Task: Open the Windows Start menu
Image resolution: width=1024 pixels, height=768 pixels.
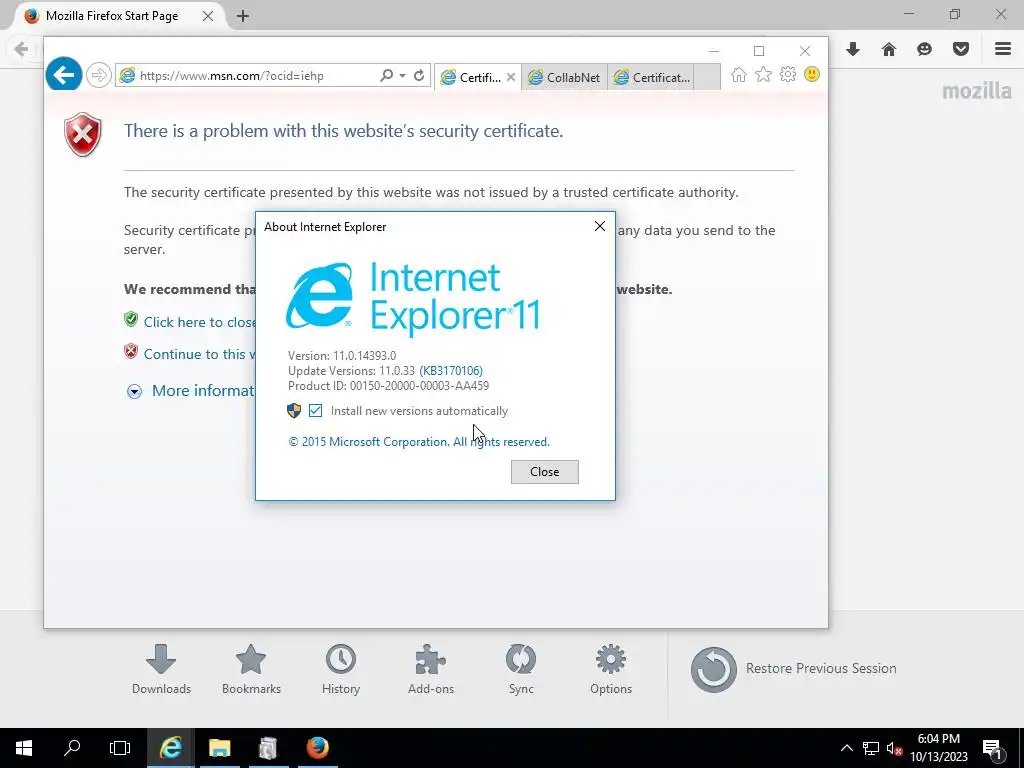Action: tap(24, 748)
